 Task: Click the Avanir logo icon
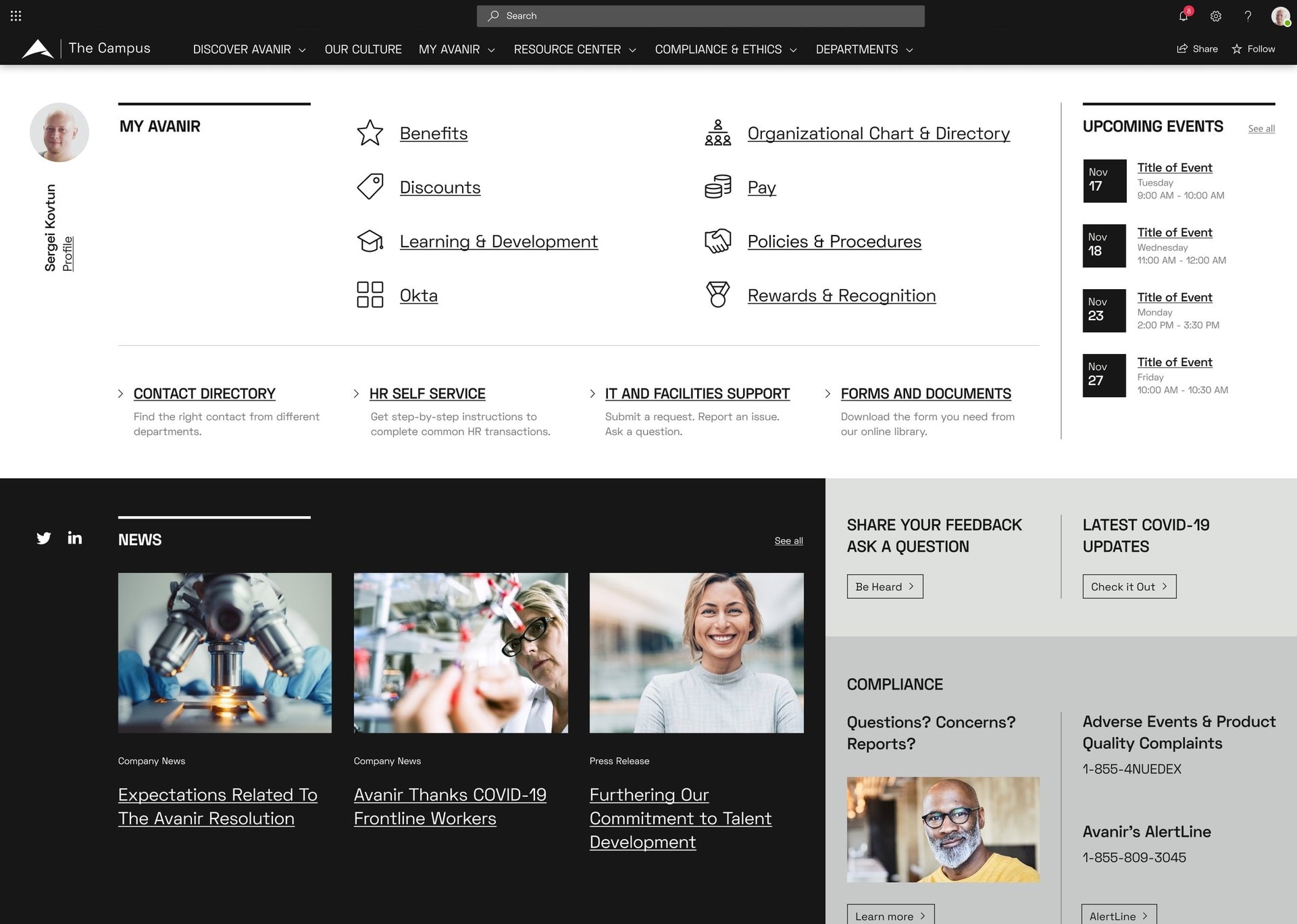(38, 49)
